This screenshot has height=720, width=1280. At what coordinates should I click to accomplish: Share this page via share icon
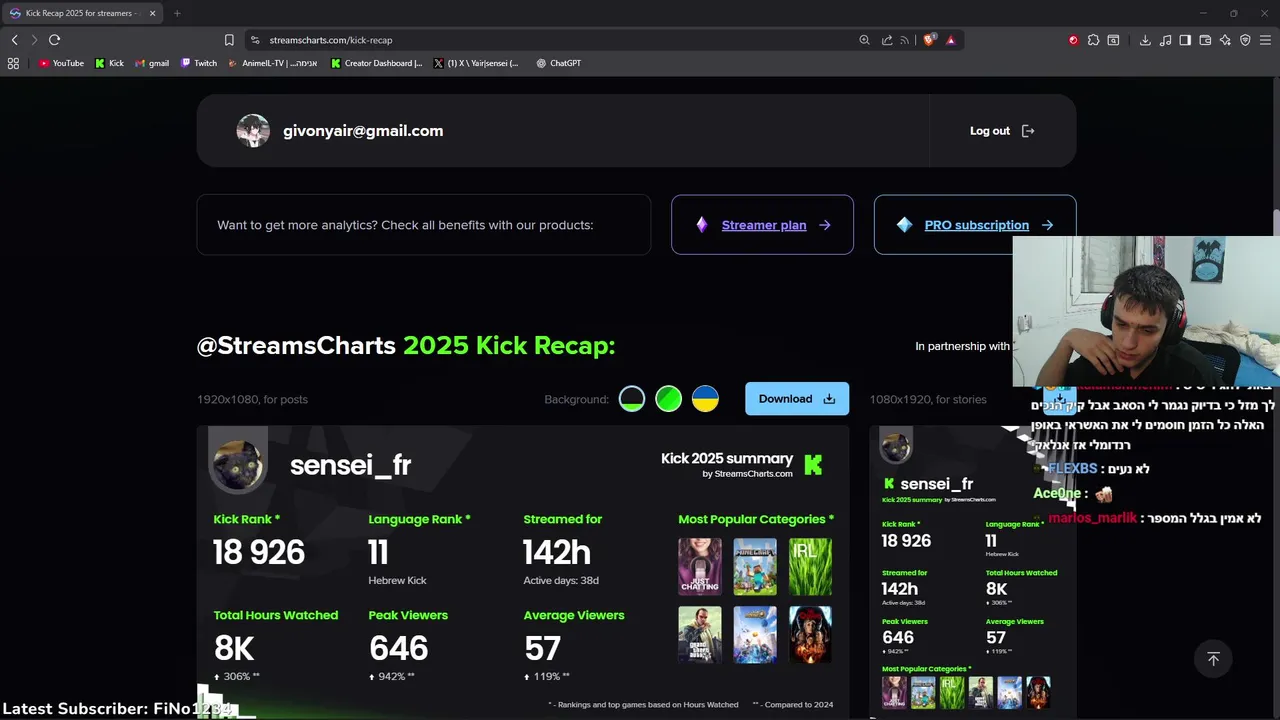click(x=887, y=40)
